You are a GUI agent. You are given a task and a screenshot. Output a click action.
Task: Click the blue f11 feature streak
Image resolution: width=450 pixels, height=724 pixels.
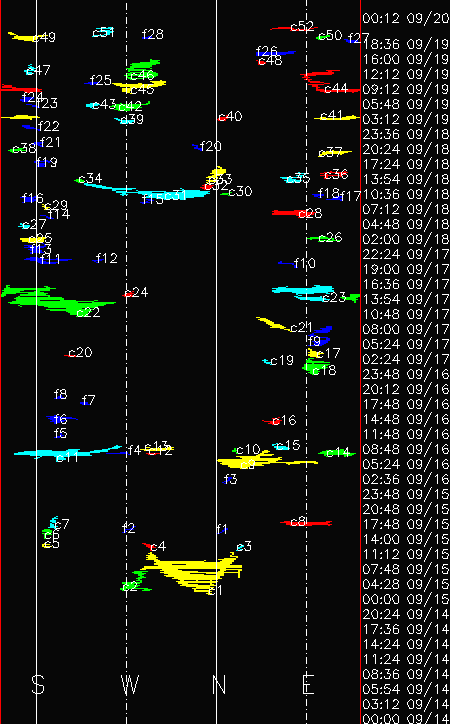48,260
